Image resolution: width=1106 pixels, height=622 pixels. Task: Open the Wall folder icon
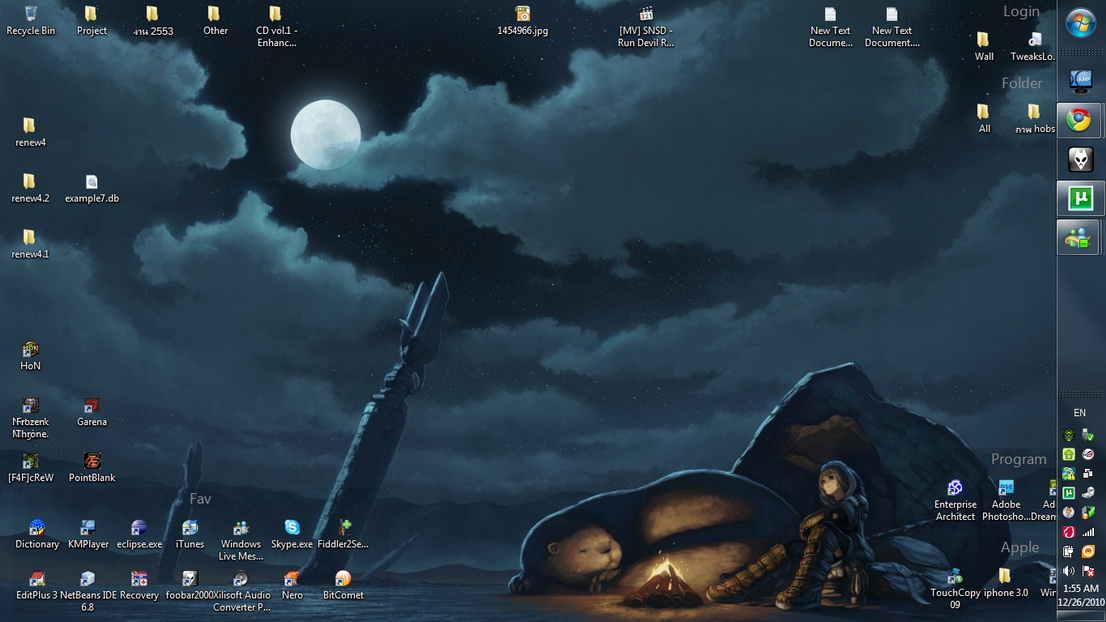click(x=983, y=47)
